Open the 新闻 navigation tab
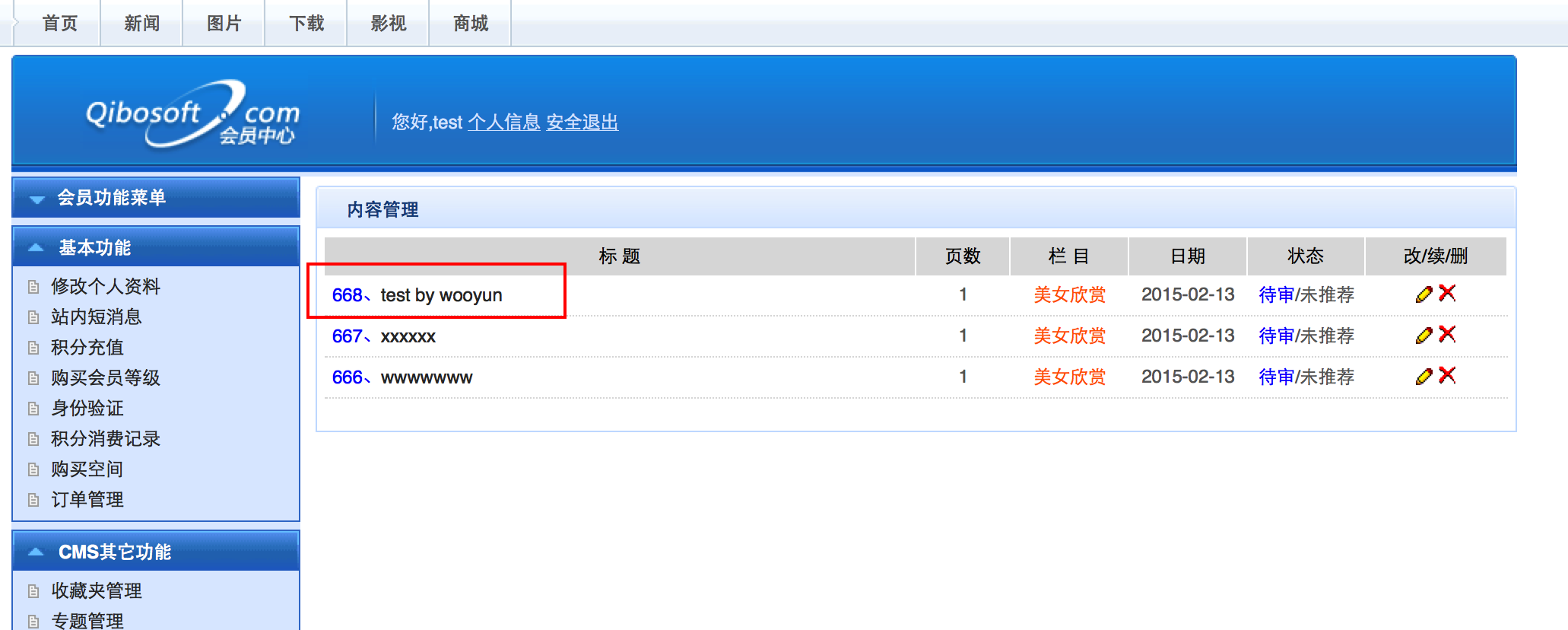1568x630 pixels. pos(142,24)
